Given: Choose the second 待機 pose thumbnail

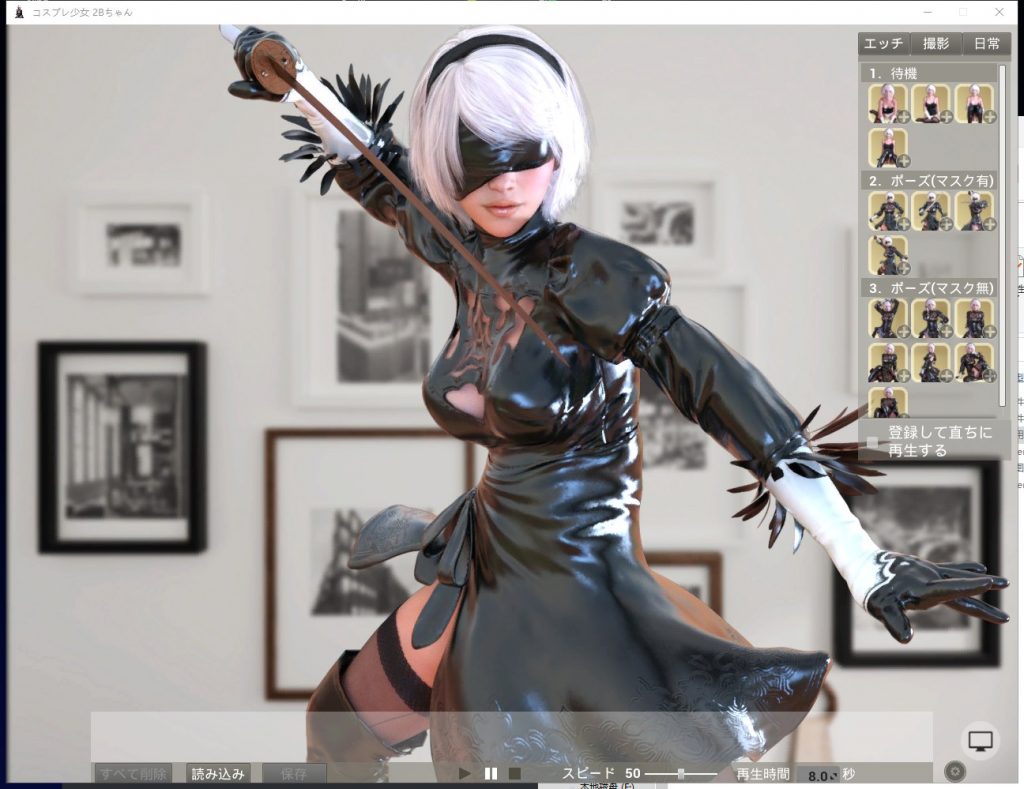Looking at the screenshot, I should (x=931, y=103).
